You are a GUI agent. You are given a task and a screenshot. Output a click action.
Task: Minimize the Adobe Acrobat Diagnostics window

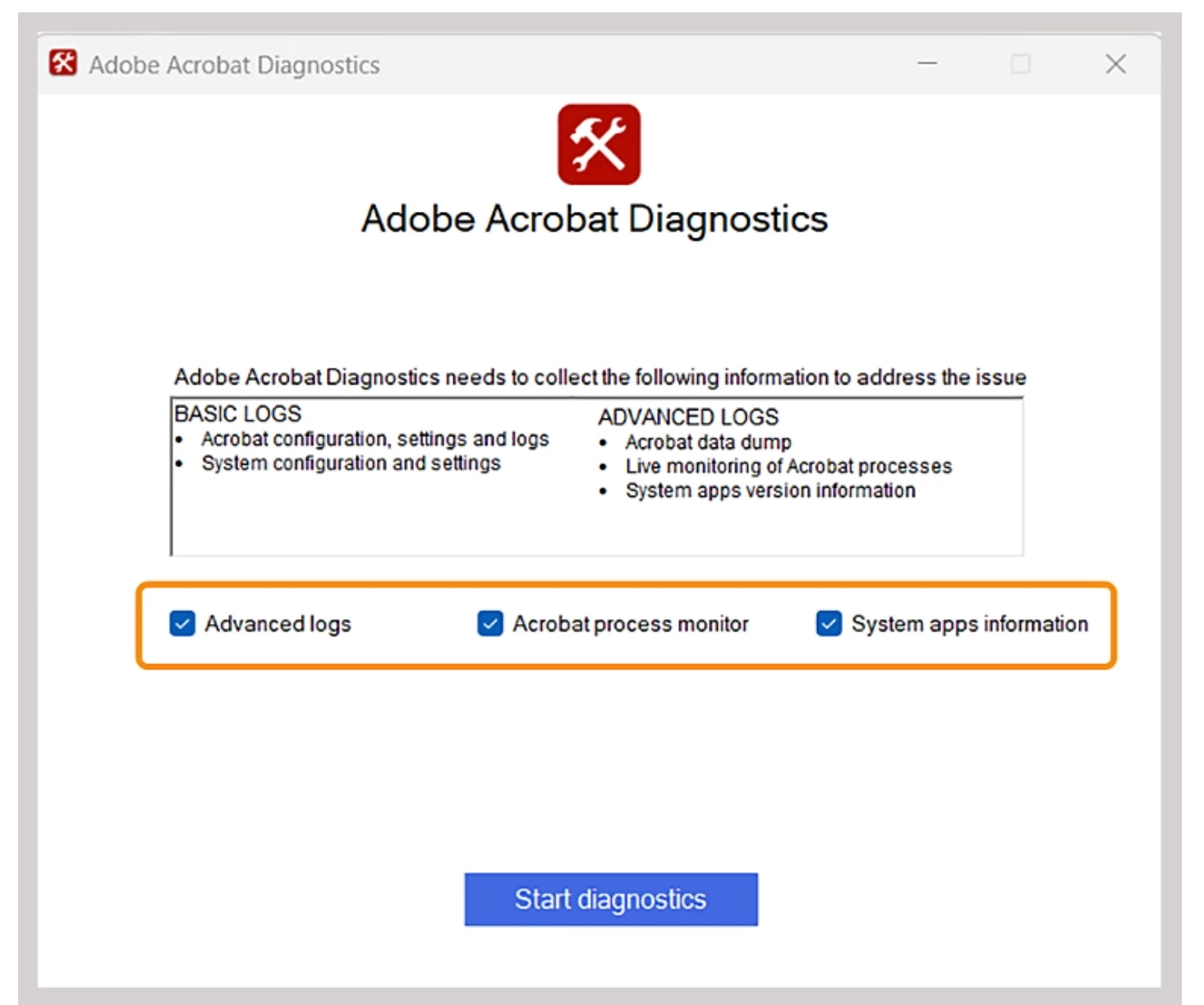927,63
